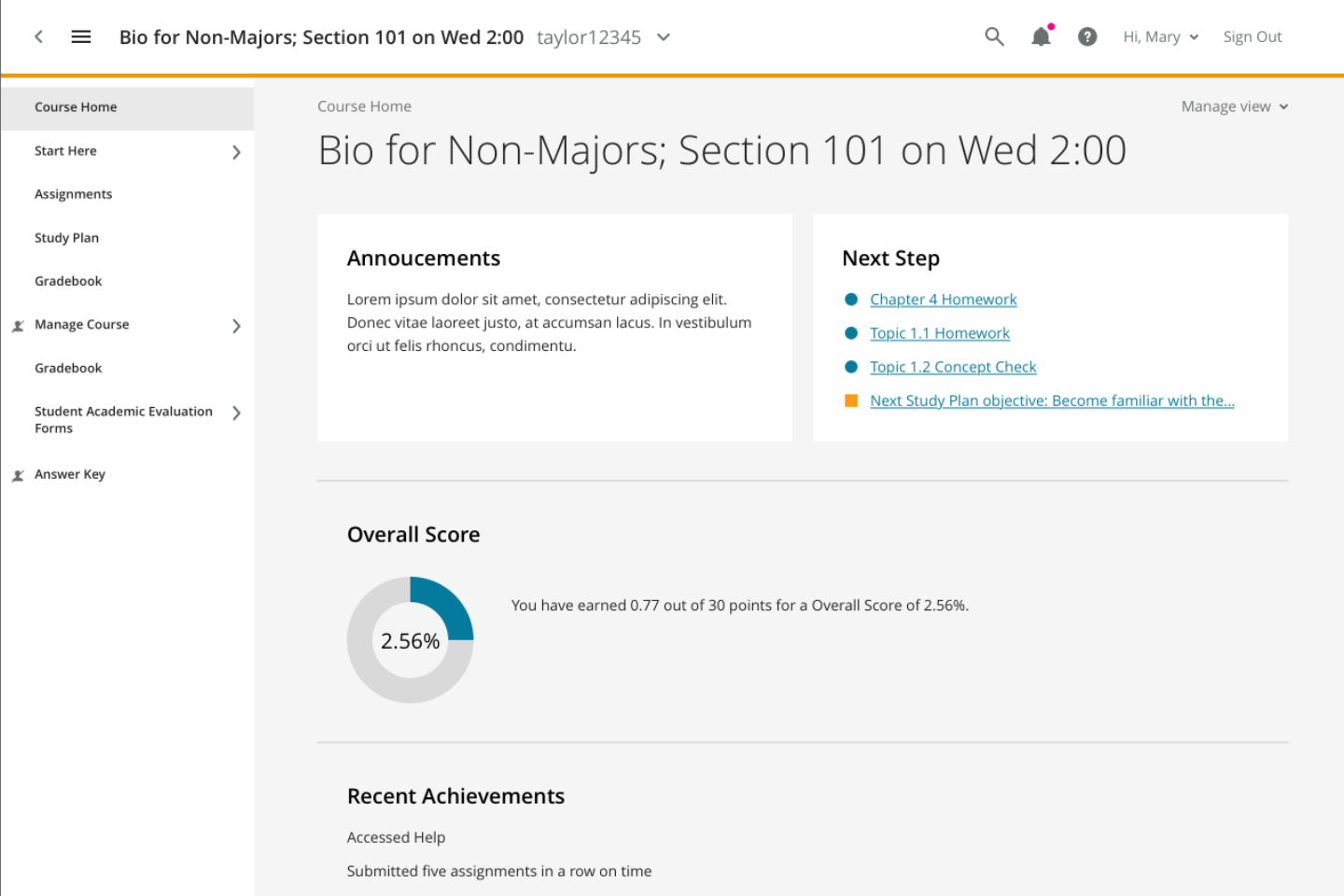Viewport: 1344px width, 896px height.
Task: Open course selector dropdown next to taylor12345
Action: pyautogui.click(x=664, y=37)
